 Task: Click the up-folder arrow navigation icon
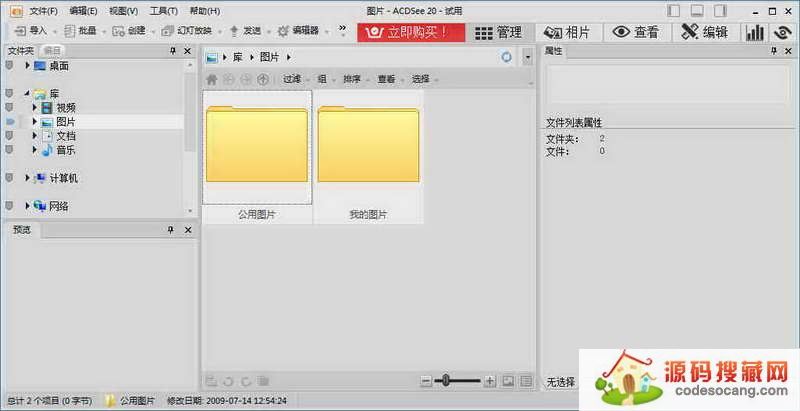[263, 79]
